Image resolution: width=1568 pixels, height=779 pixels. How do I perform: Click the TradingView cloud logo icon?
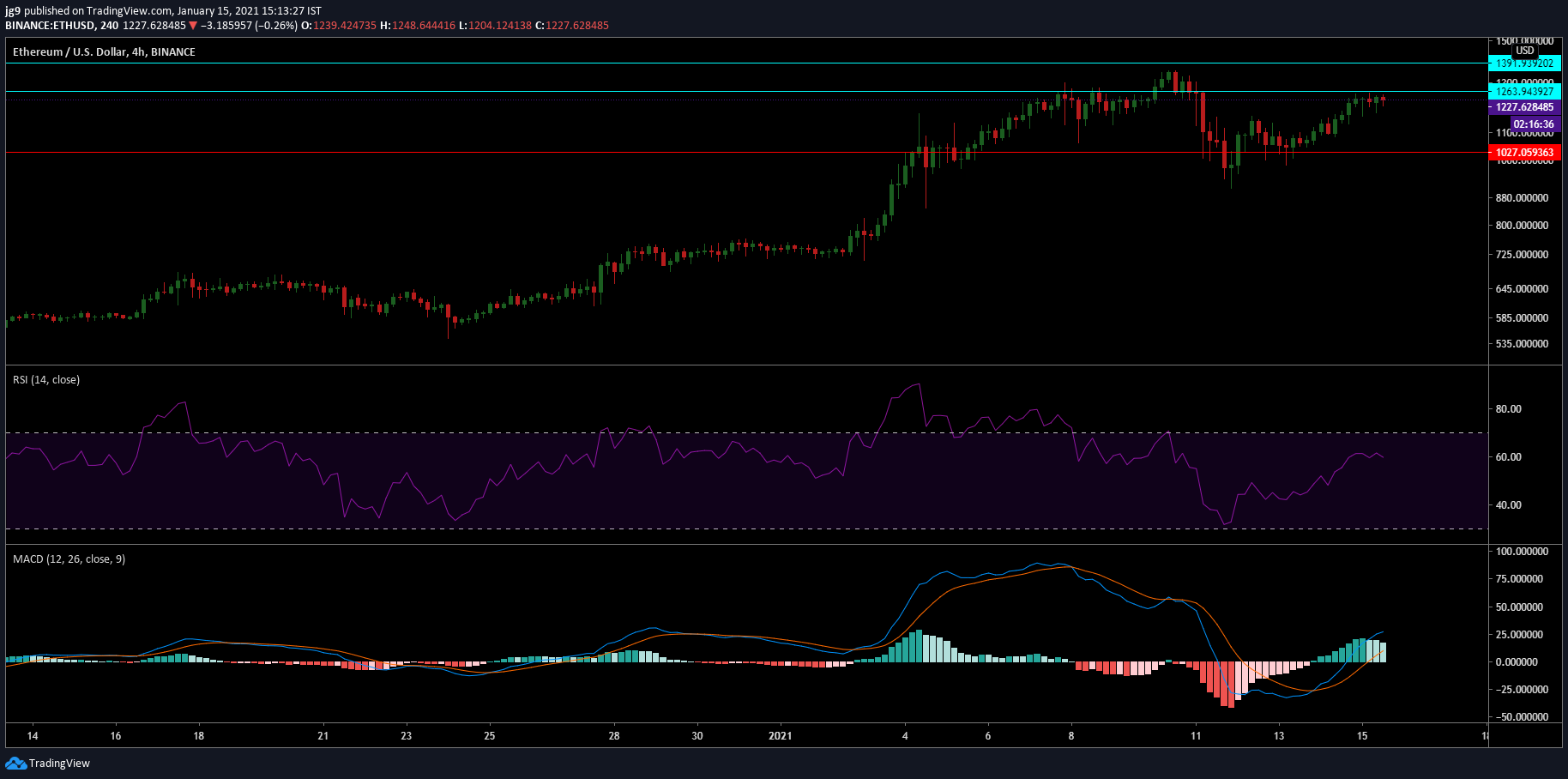[15, 763]
